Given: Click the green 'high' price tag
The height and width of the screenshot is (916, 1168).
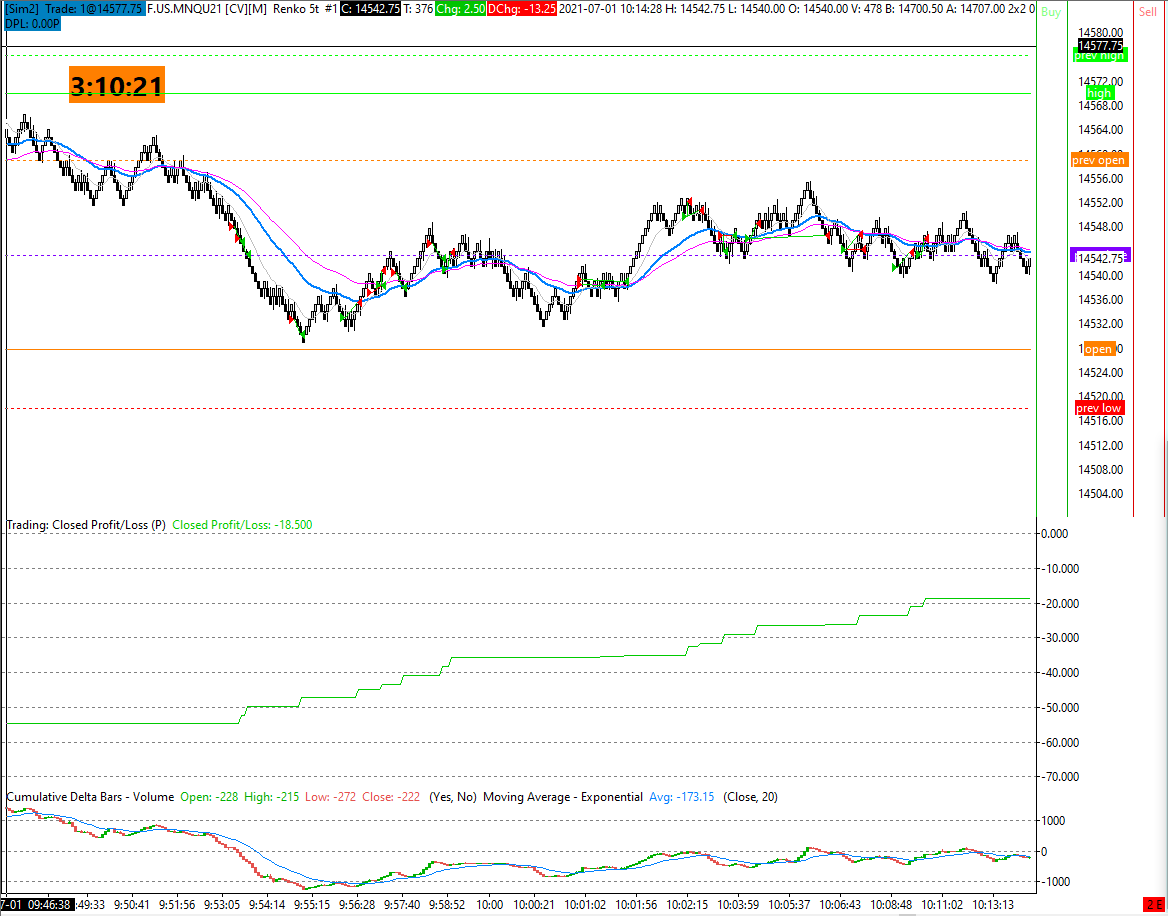Looking at the screenshot, I should tap(1099, 93).
